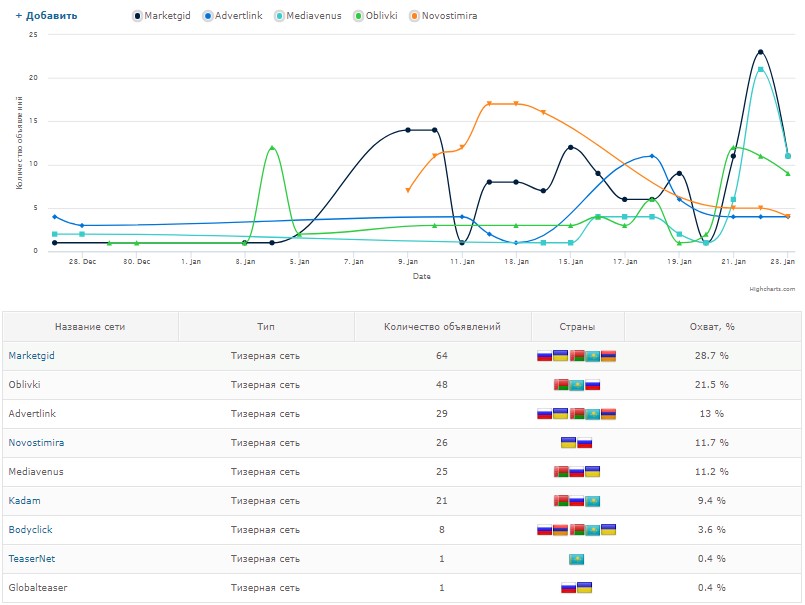Click the '13 %' coverage value
The width and height of the screenshot is (805, 605).
pos(712,413)
